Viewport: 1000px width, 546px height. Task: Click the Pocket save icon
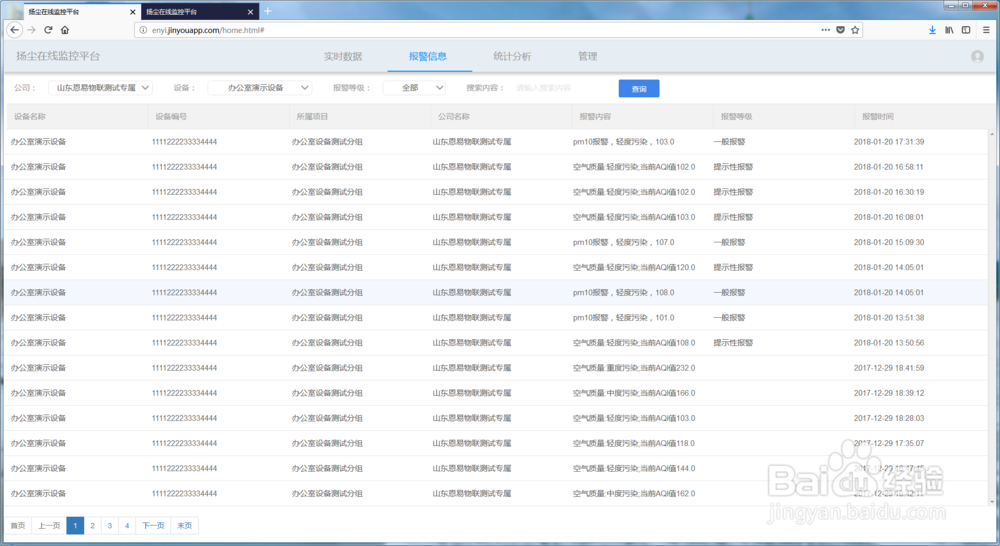[841, 30]
